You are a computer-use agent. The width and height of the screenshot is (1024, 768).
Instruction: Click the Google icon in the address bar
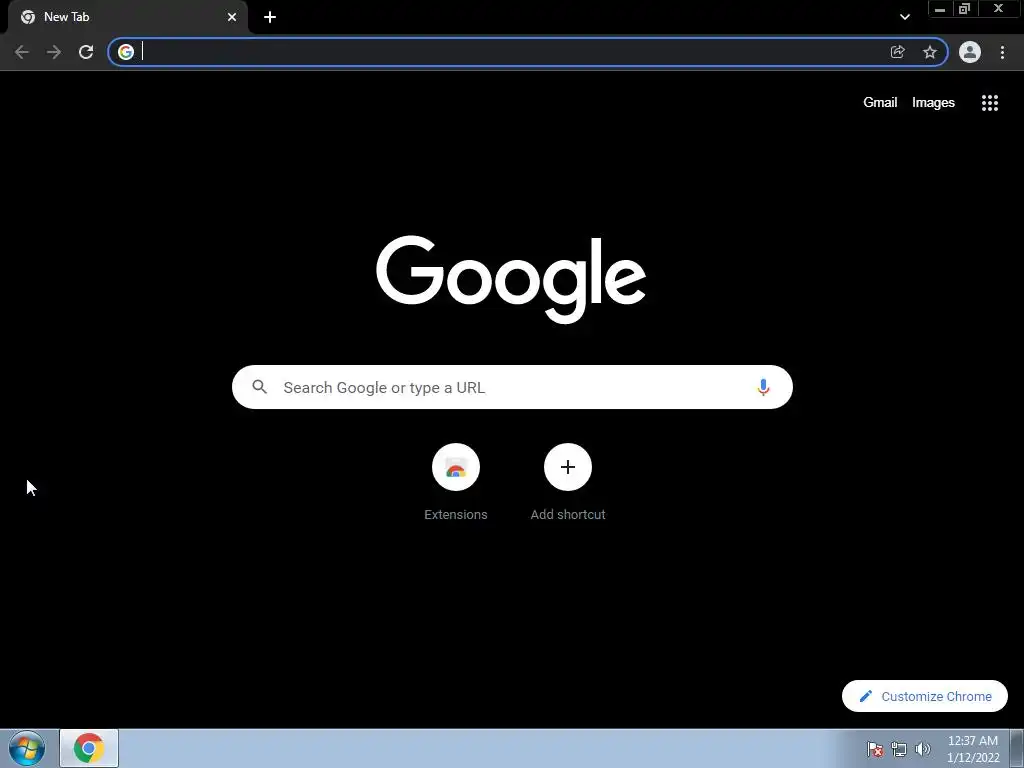[x=126, y=52]
